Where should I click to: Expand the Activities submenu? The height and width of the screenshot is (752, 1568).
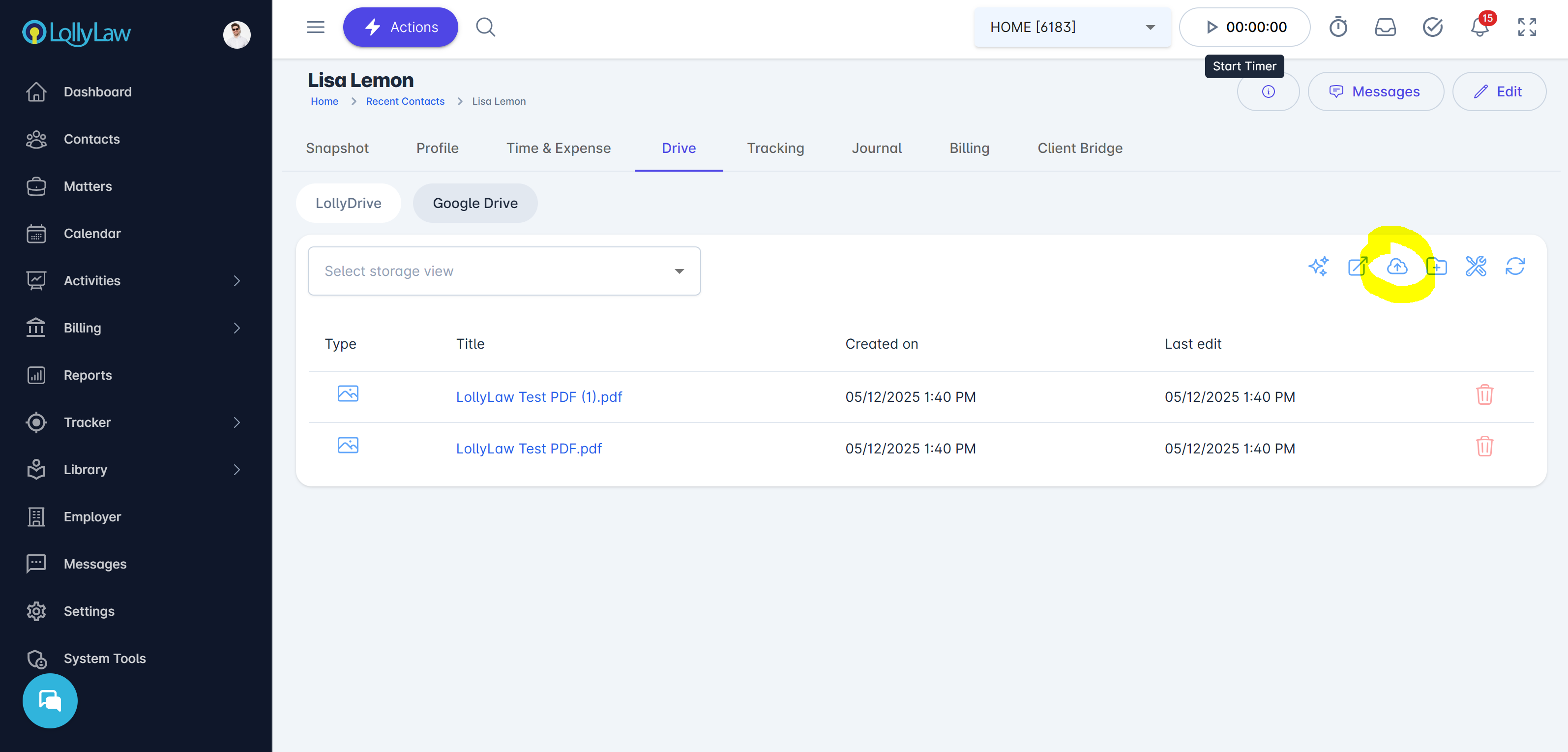click(x=237, y=281)
